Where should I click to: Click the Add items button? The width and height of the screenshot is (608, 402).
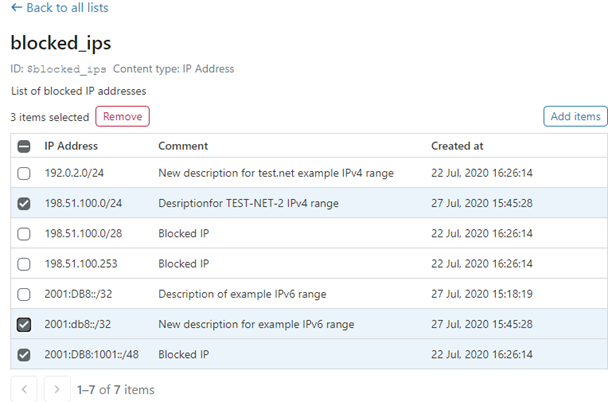pyautogui.click(x=575, y=117)
